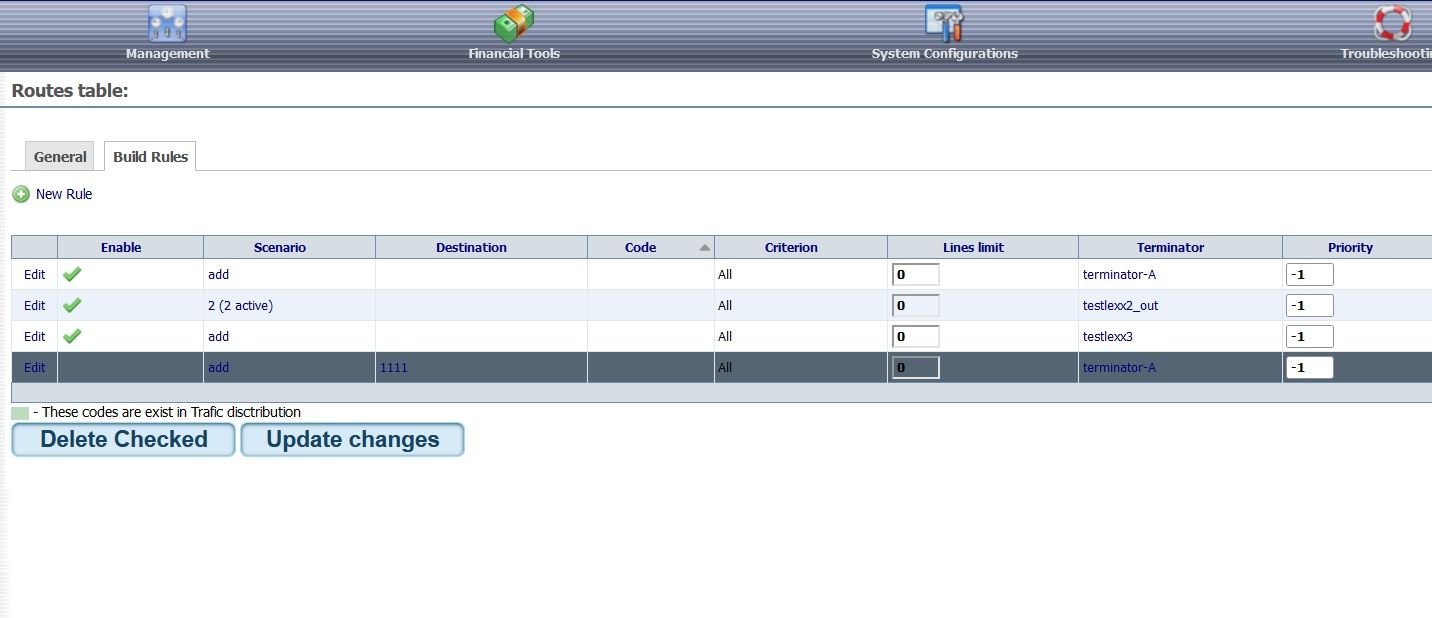Click the Troubleshooting lifesaver icon
The image size is (1432, 618).
coord(1393,20)
